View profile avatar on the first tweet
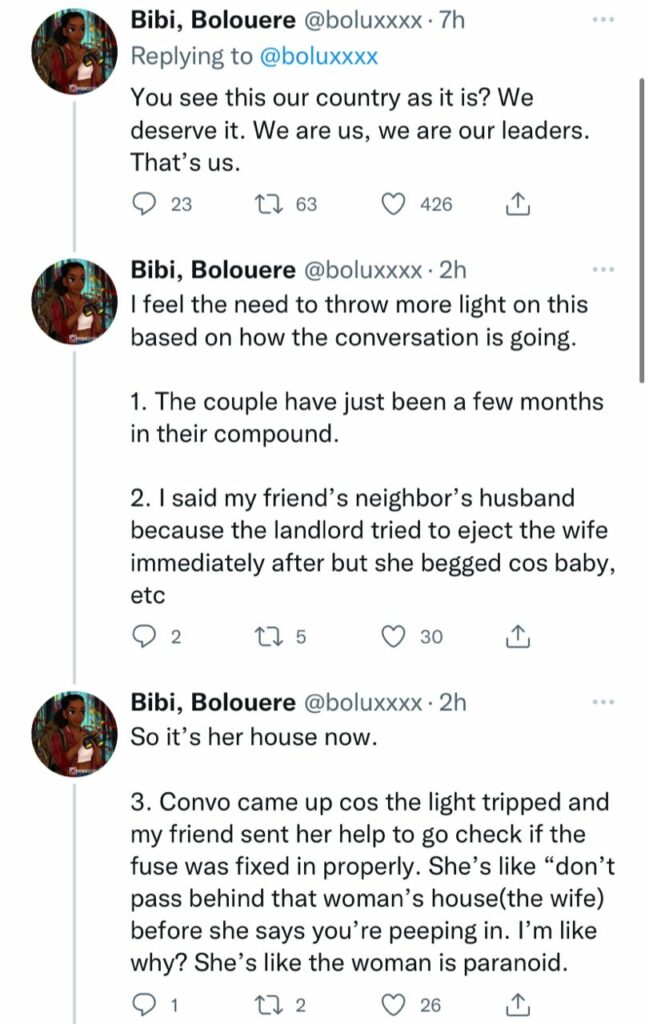 74,53
